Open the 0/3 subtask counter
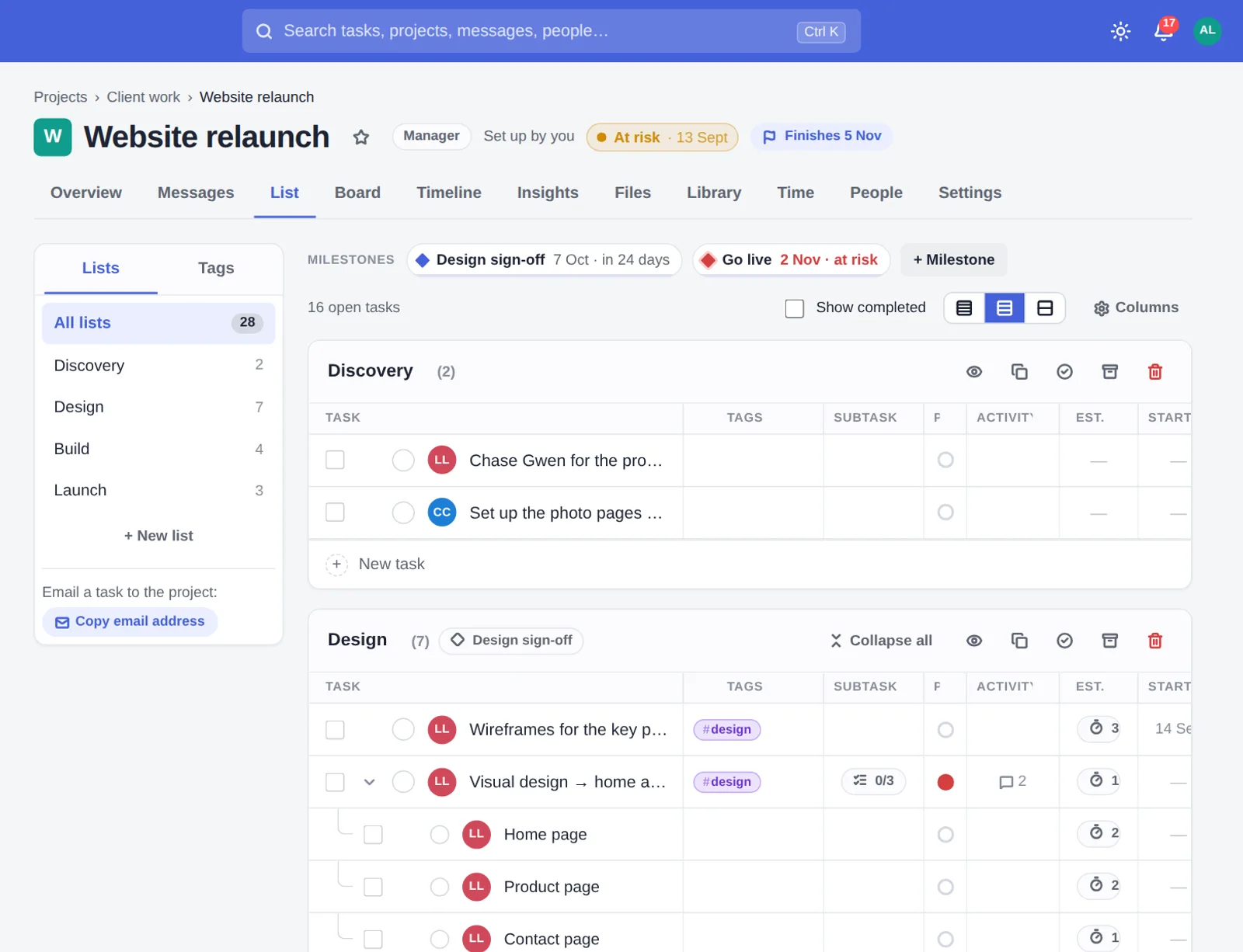Viewport: 1243px width, 952px height. (x=873, y=781)
